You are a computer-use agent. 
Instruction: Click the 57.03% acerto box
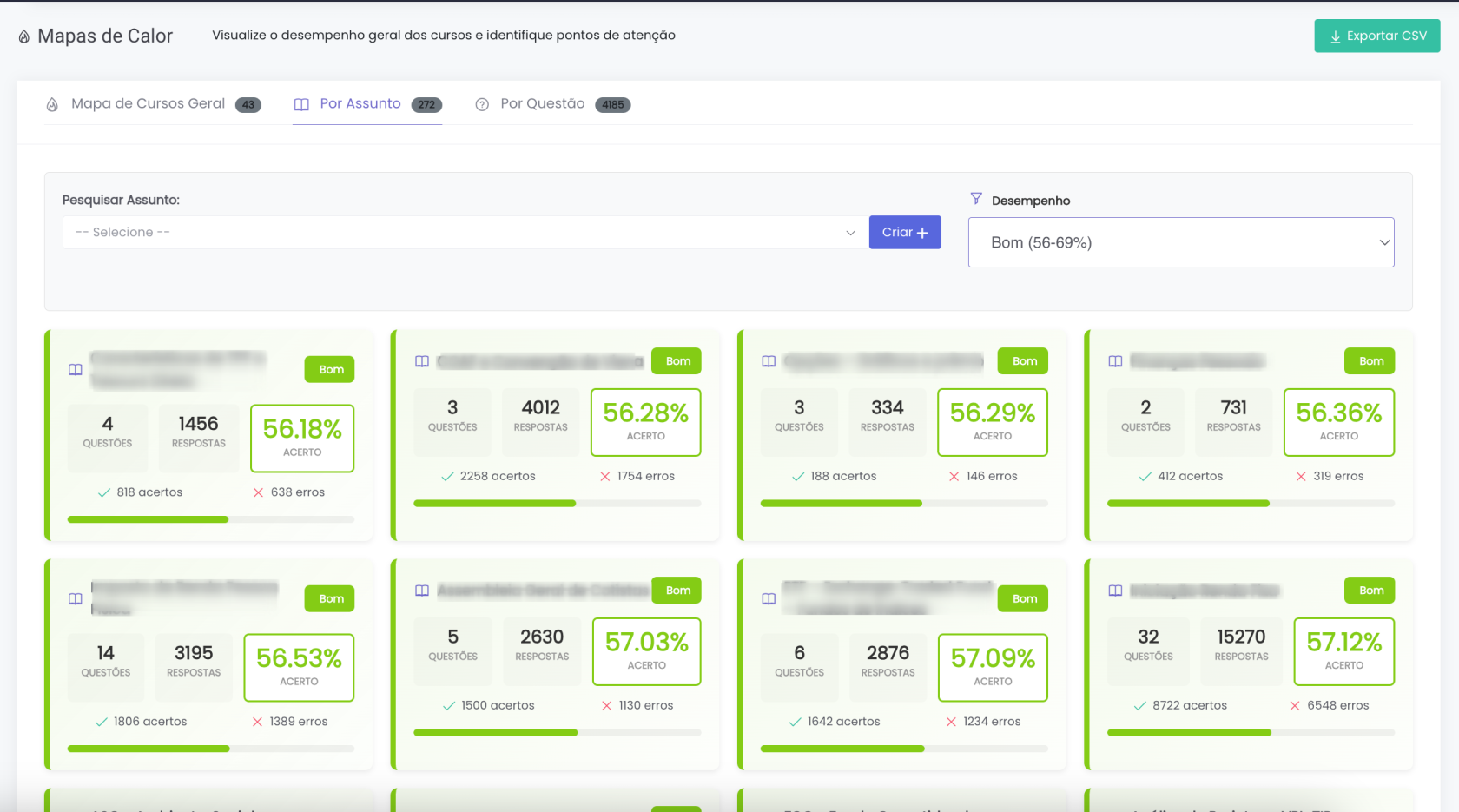pos(646,651)
